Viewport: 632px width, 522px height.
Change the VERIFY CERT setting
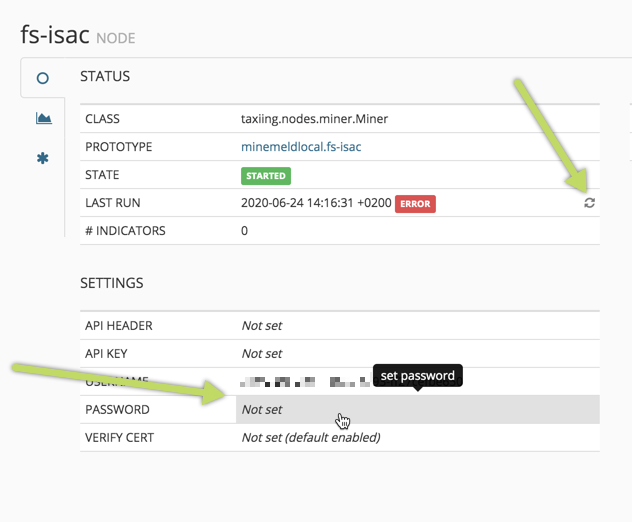tap(311, 438)
